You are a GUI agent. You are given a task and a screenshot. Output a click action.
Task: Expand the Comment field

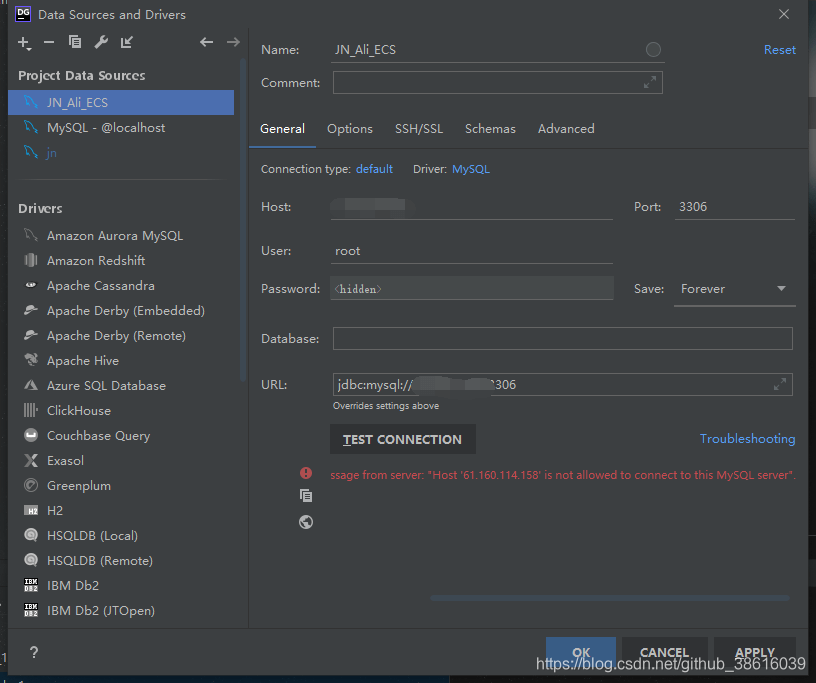pyautogui.click(x=649, y=82)
